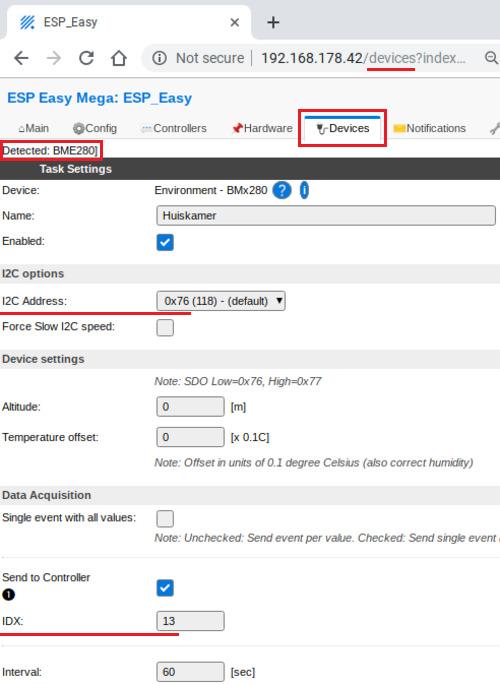Screen dimensions: 500x684
Task: Go to browser home page icon
Action: pyautogui.click(x=119, y=58)
